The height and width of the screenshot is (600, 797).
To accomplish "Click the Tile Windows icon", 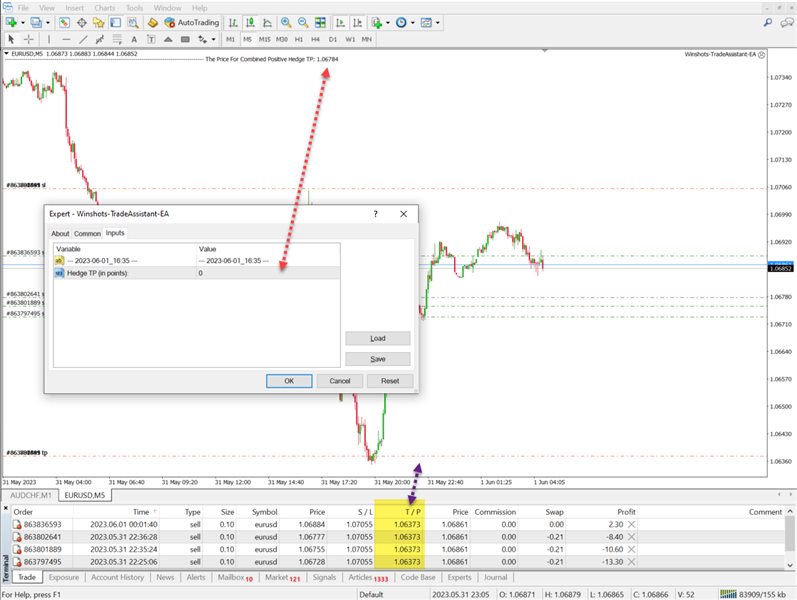I will (320, 22).
